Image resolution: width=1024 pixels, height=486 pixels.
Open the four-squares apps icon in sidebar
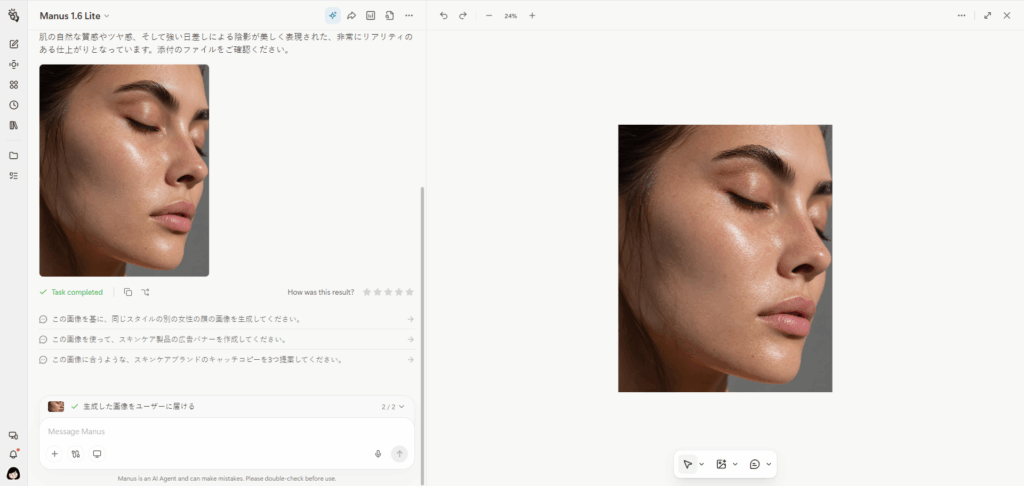14,85
